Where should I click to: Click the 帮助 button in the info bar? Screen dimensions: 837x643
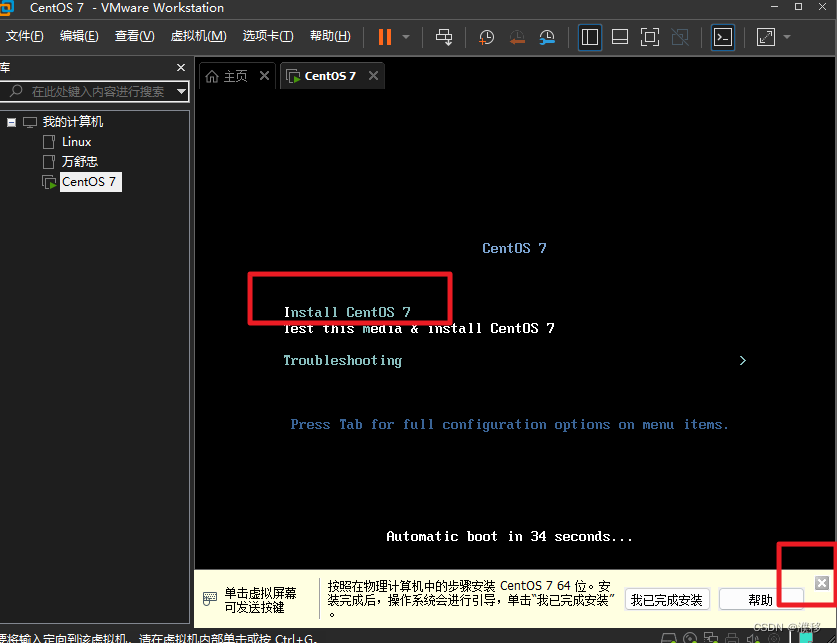[761, 600]
